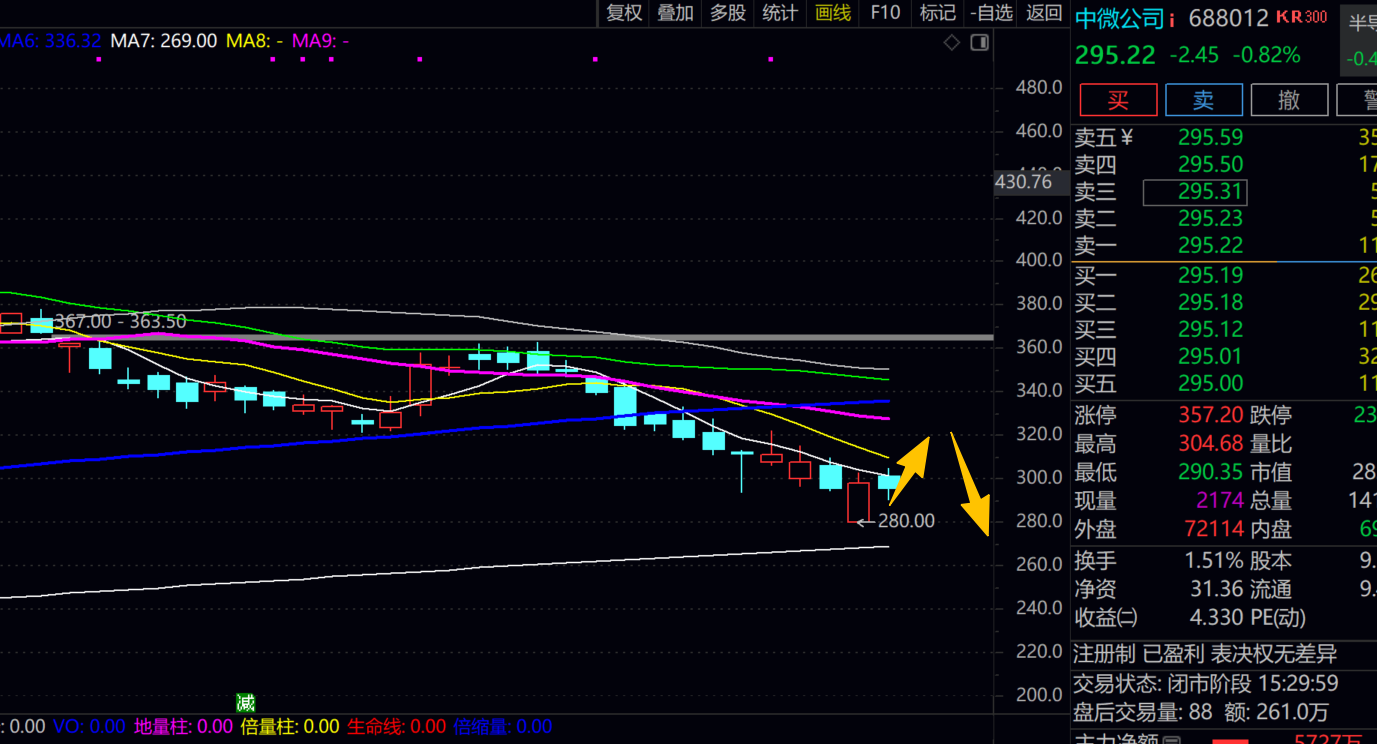Viewport: 1377px width, 744px height.
Task: Click the icon beside 主力净额
Action: click(x=1171, y=741)
